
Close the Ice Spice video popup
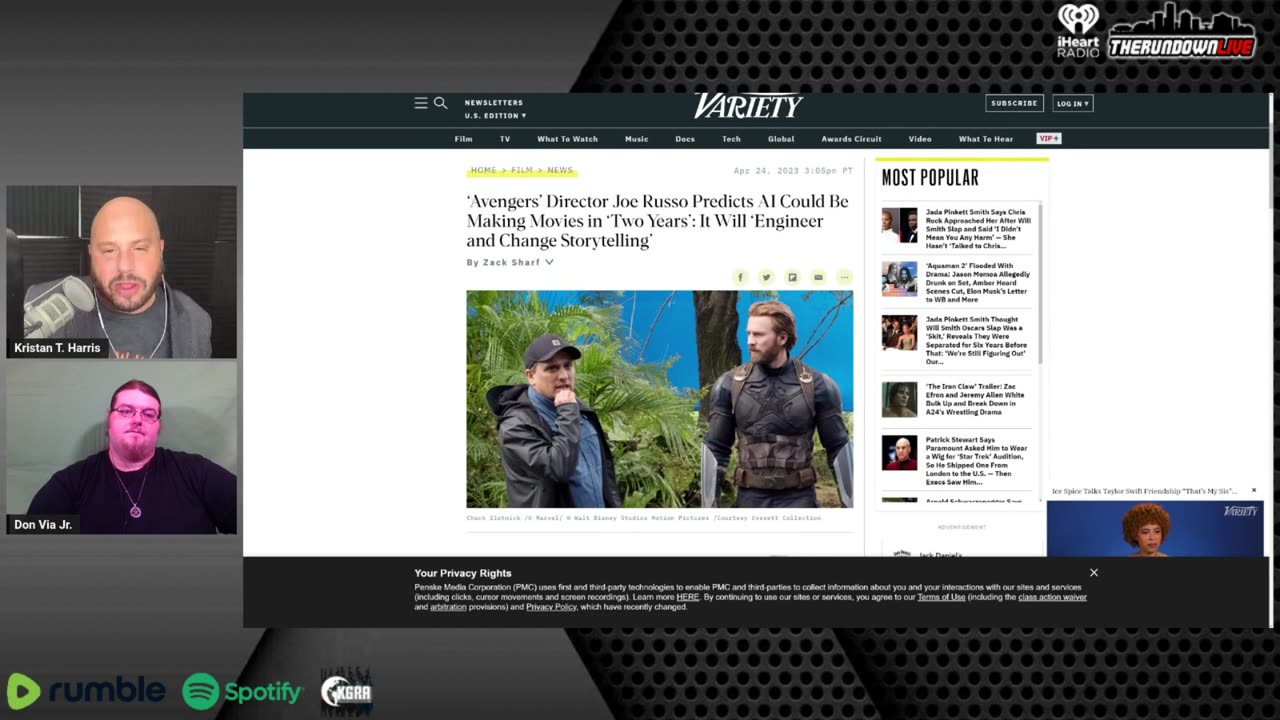click(x=1254, y=491)
